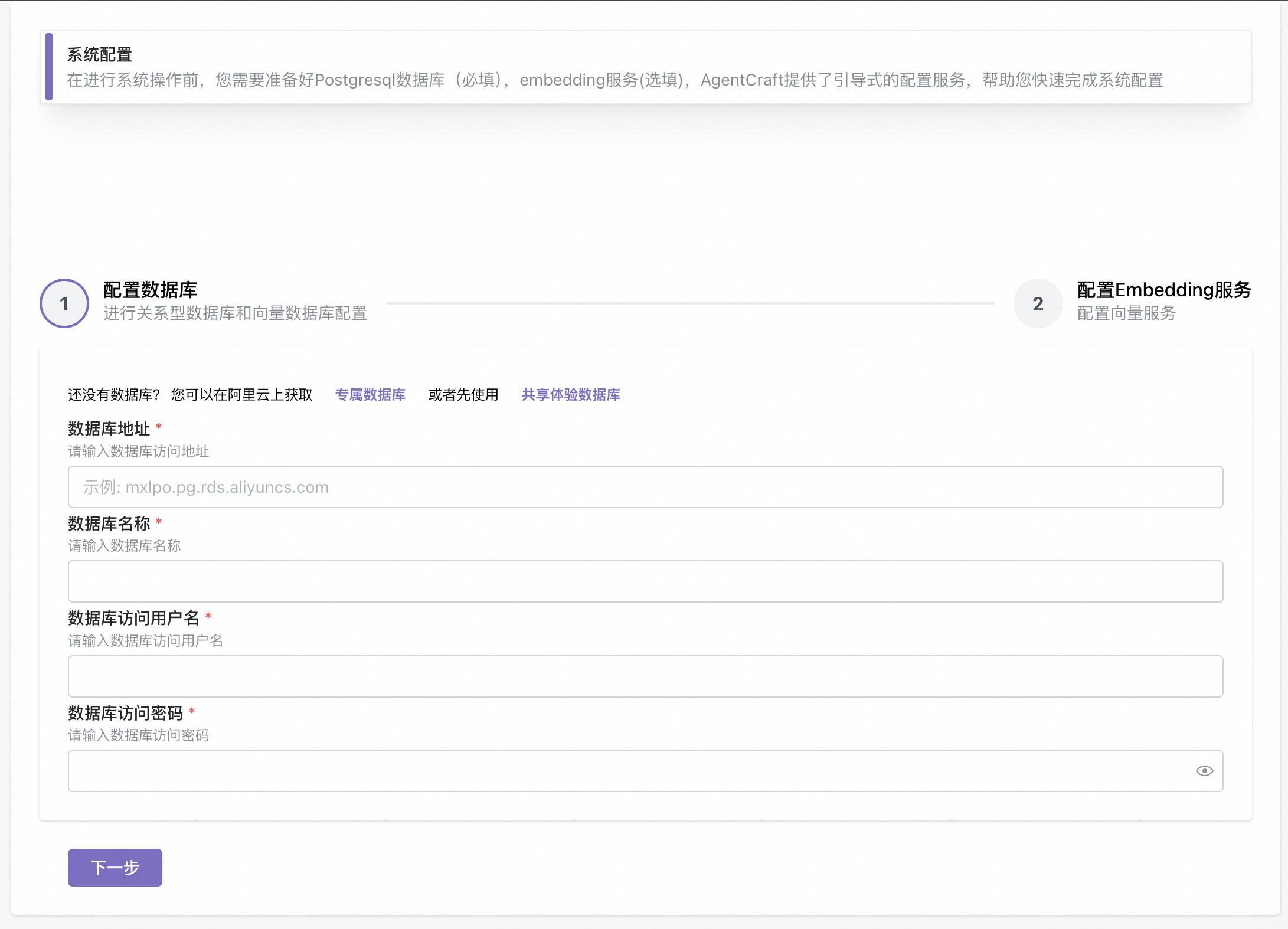Select the 配置数据库 step title
This screenshot has height=929, width=1288.
[150, 290]
